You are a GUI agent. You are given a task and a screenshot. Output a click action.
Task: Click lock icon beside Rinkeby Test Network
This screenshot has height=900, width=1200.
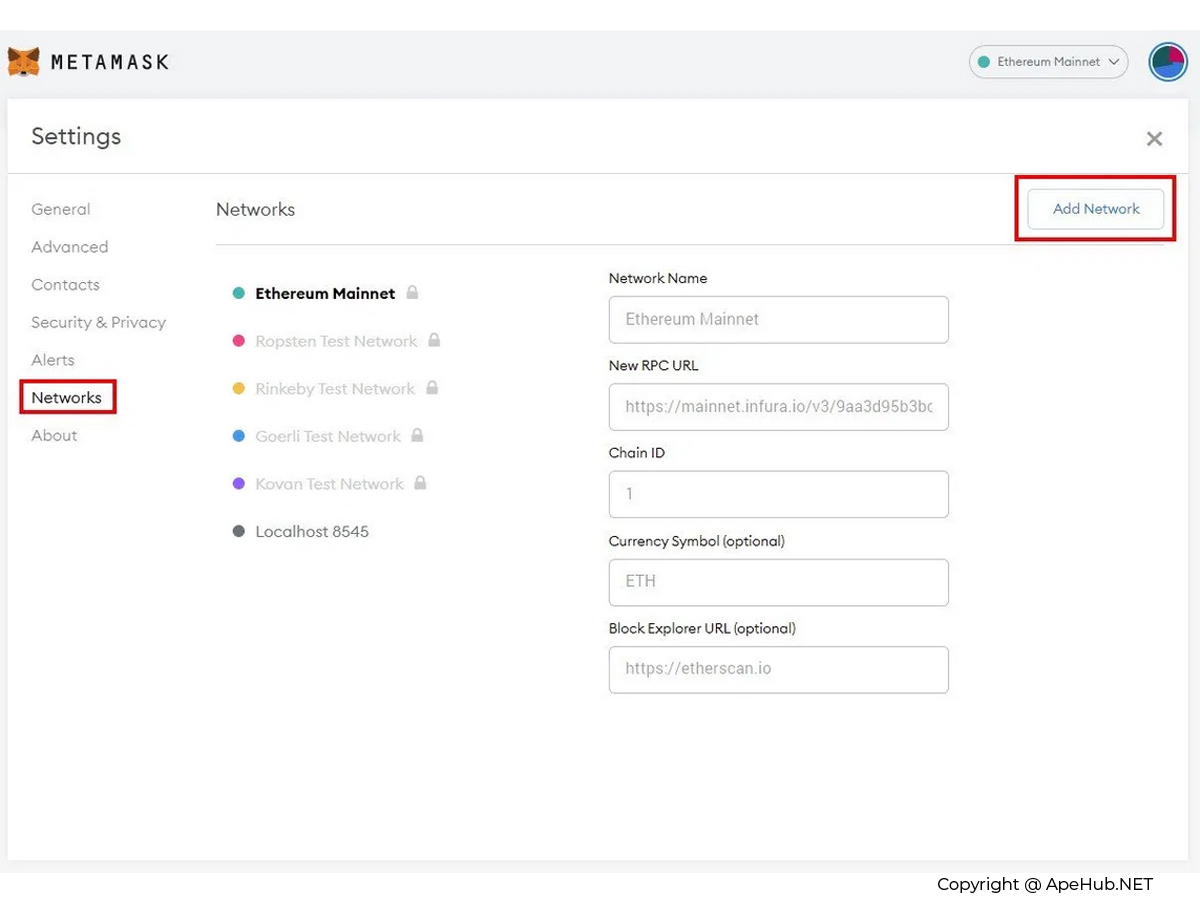(x=432, y=388)
